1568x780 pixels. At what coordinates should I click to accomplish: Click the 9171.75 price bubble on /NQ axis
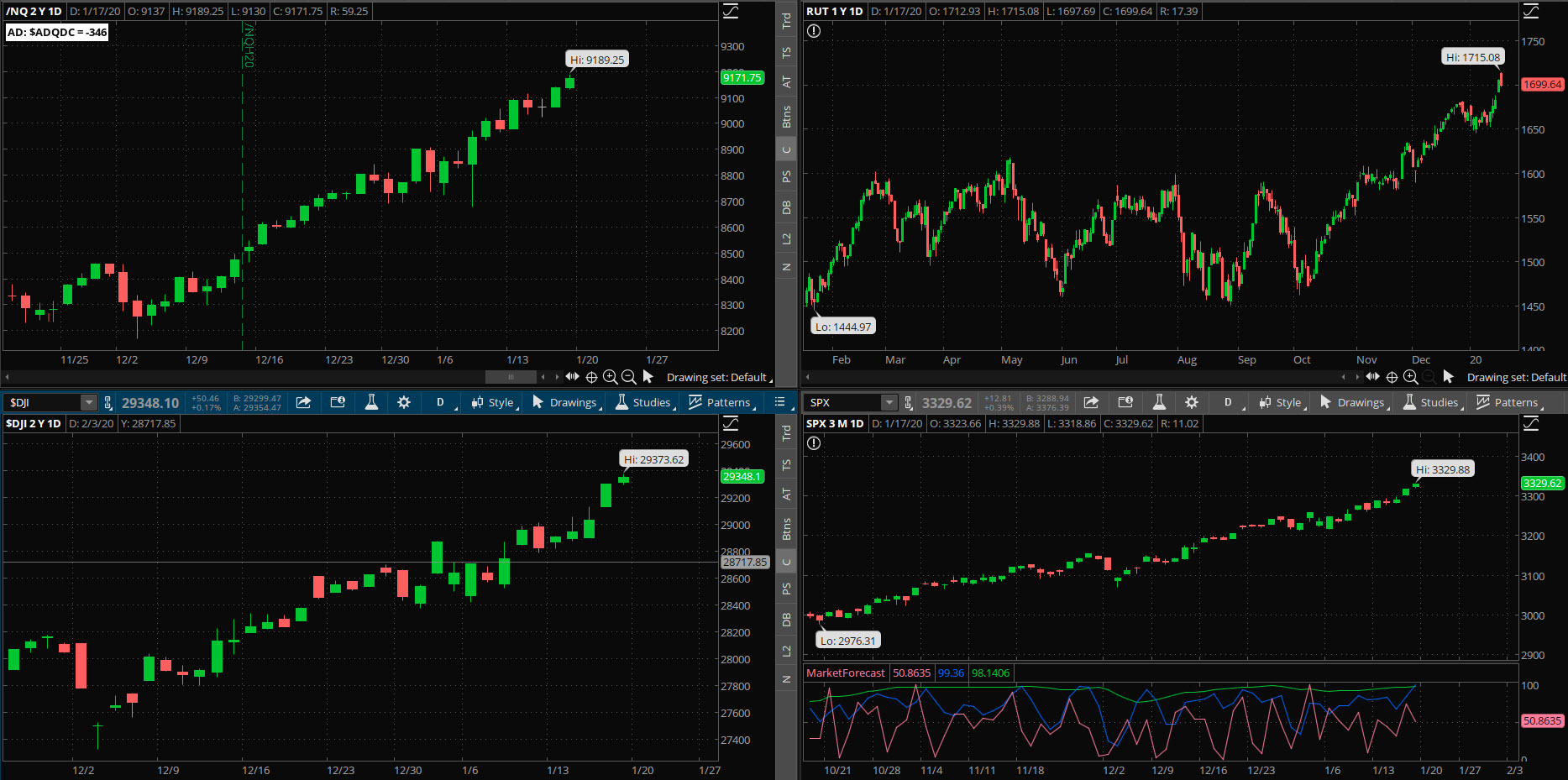click(742, 77)
